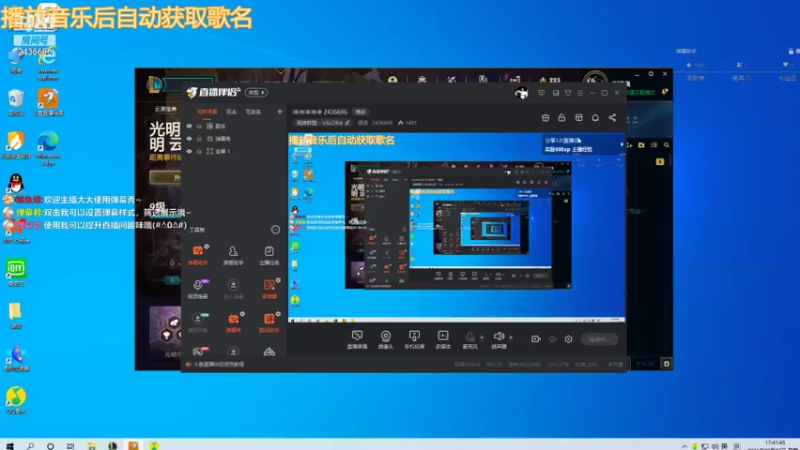Click the greyed download tool in the toolbox second row

(233, 289)
